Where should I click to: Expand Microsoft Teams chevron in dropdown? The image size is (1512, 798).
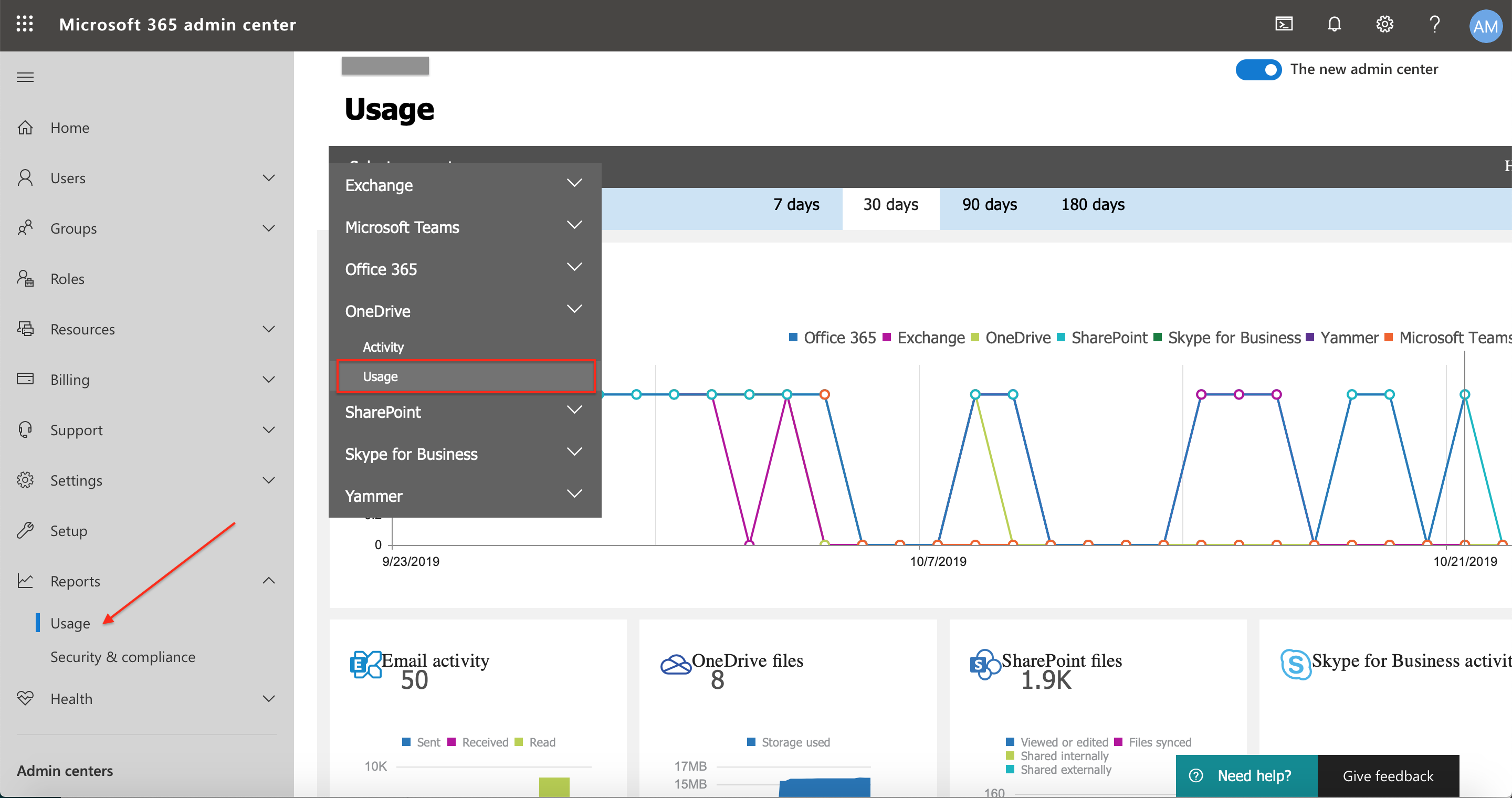tap(575, 225)
